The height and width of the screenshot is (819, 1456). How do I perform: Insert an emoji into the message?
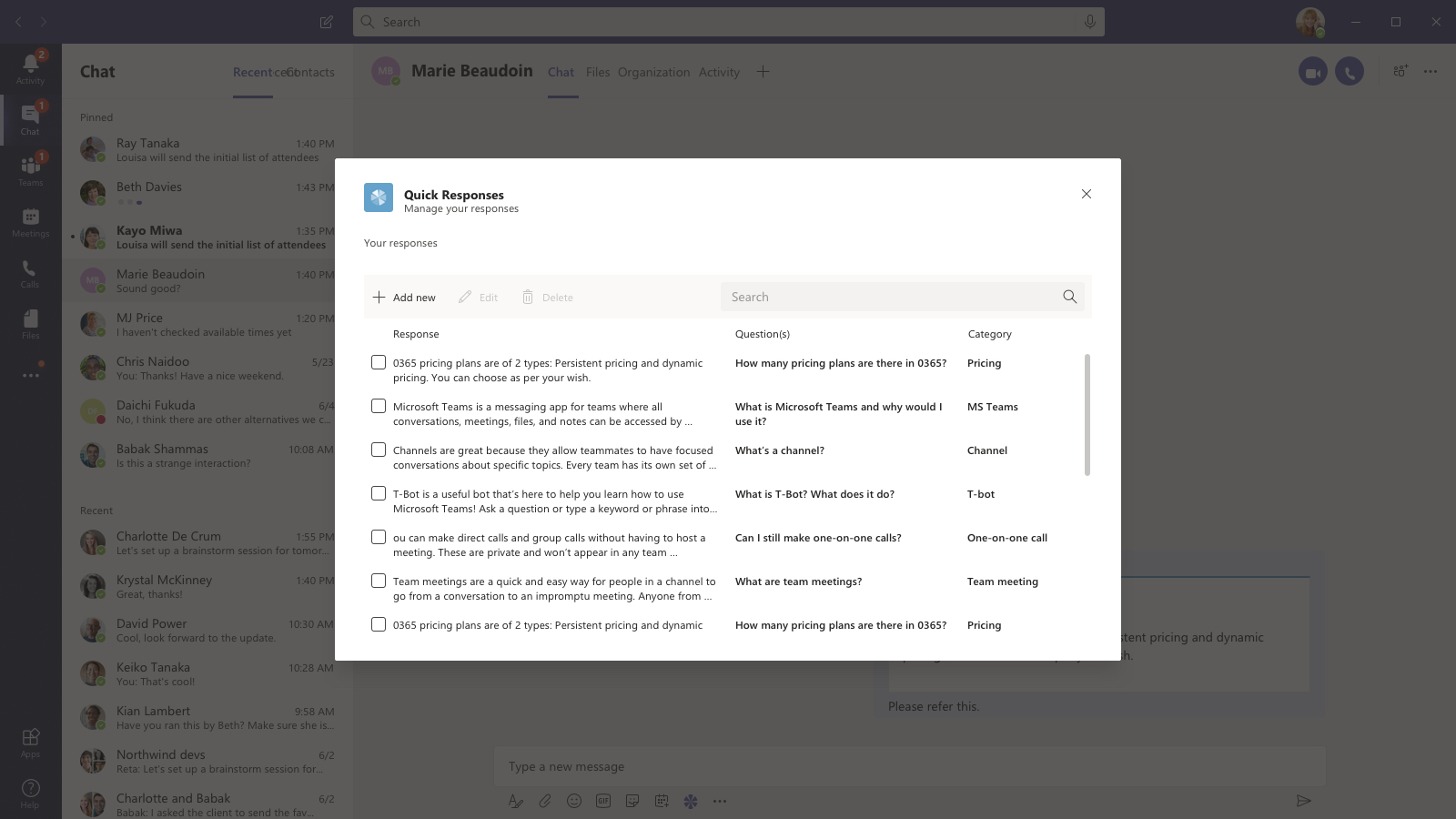[574, 802]
